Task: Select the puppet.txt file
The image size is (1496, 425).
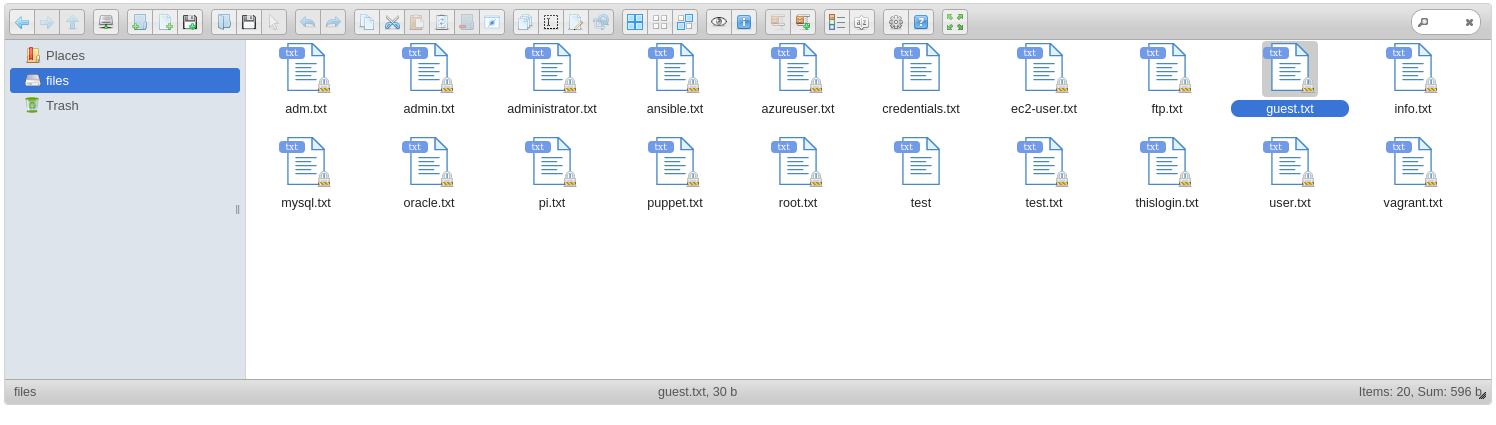Action: (x=675, y=174)
